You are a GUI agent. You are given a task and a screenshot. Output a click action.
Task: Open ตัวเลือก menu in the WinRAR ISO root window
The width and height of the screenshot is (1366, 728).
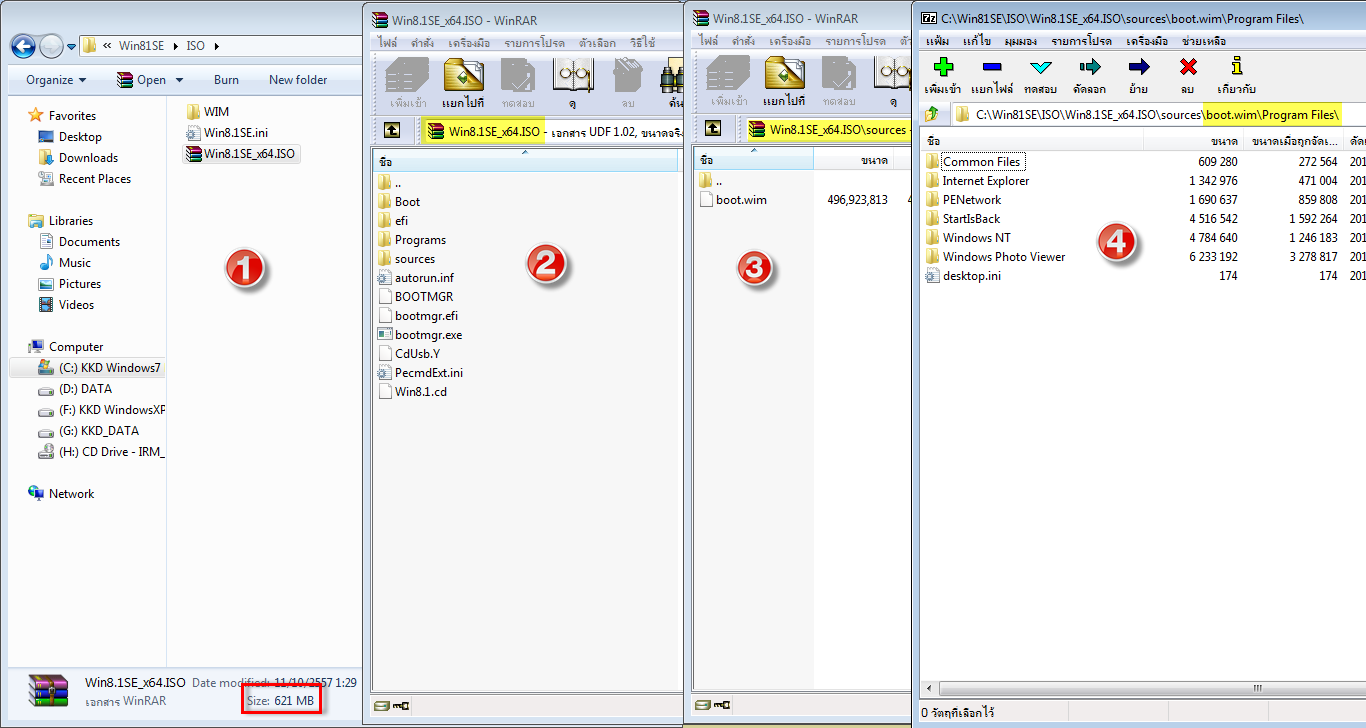tap(598, 42)
